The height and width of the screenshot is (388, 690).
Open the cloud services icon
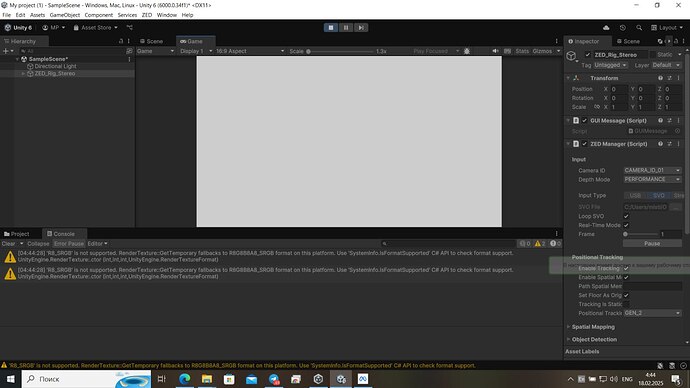click(606, 27)
